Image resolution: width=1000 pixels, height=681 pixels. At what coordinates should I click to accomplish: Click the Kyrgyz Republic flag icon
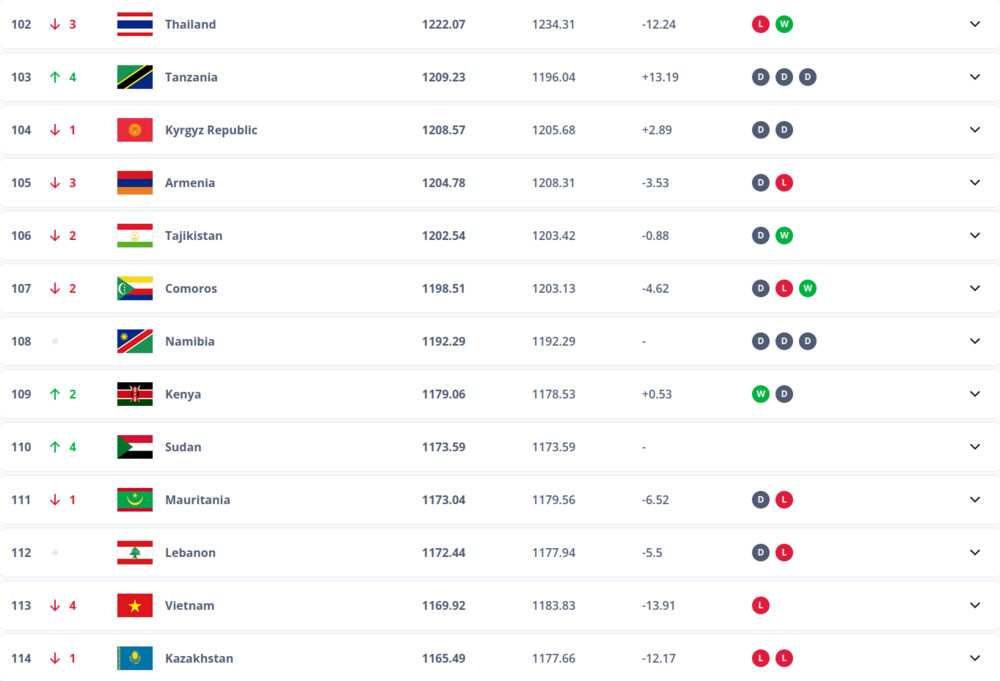135,130
